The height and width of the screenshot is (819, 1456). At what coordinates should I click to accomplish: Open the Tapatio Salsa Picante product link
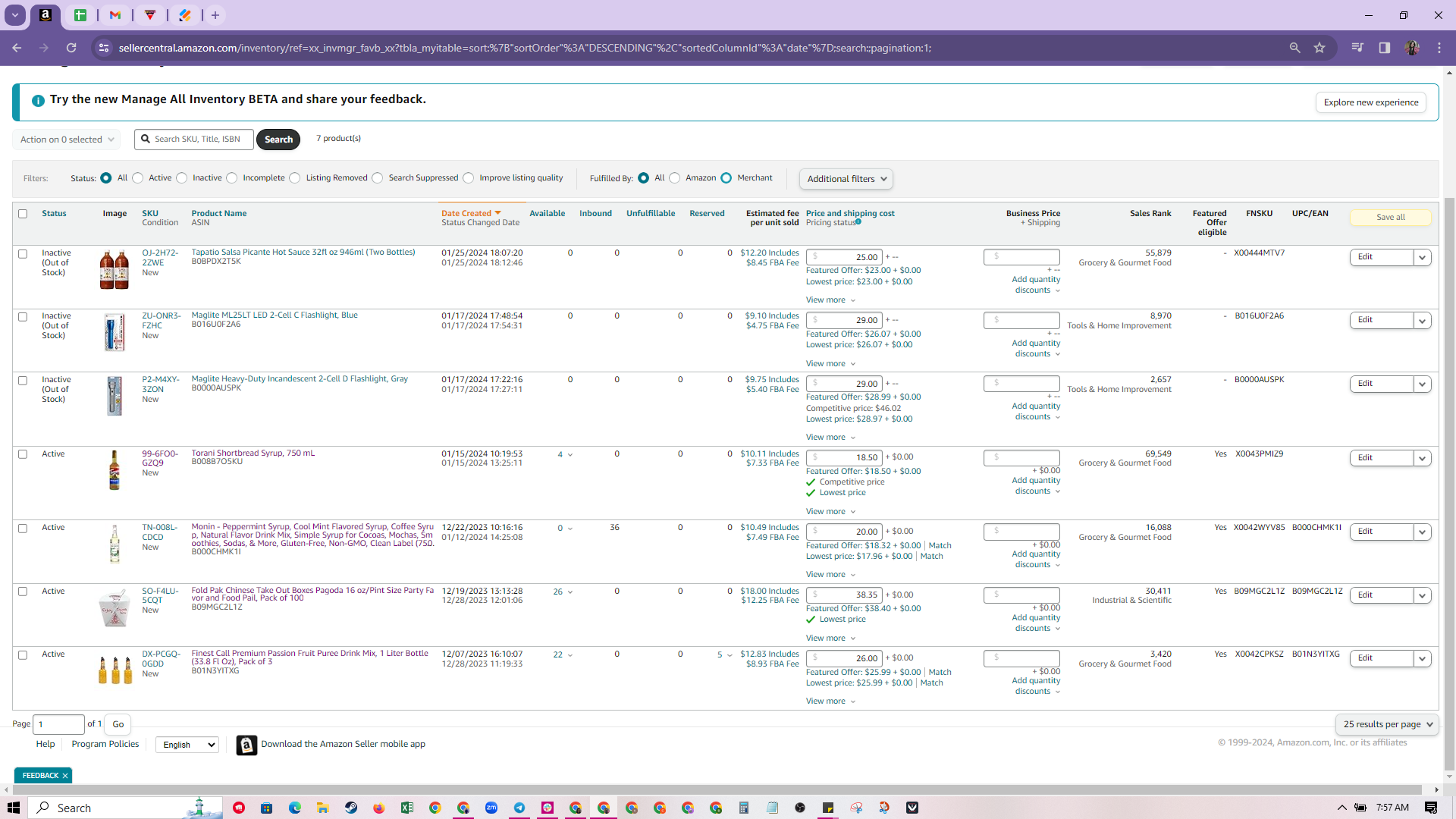(x=303, y=253)
